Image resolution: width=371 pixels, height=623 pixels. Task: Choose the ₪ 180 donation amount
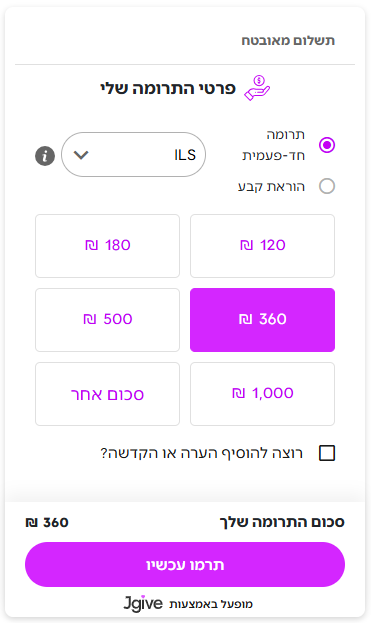click(107, 246)
